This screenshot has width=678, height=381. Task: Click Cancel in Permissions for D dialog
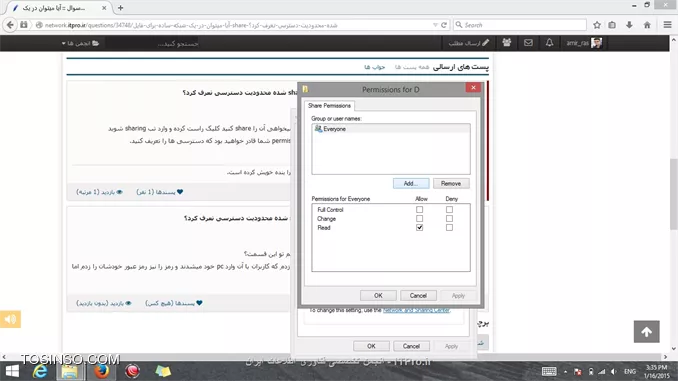418,295
